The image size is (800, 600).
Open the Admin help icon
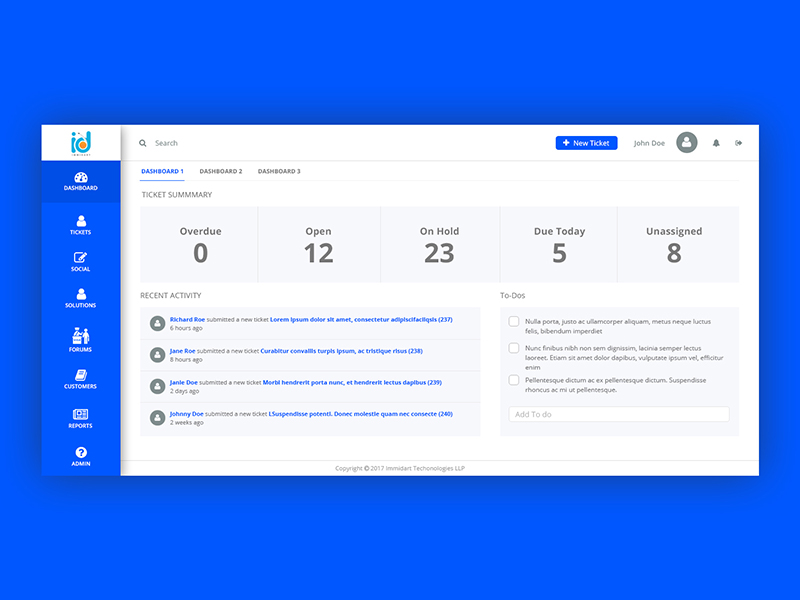[x=81, y=453]
